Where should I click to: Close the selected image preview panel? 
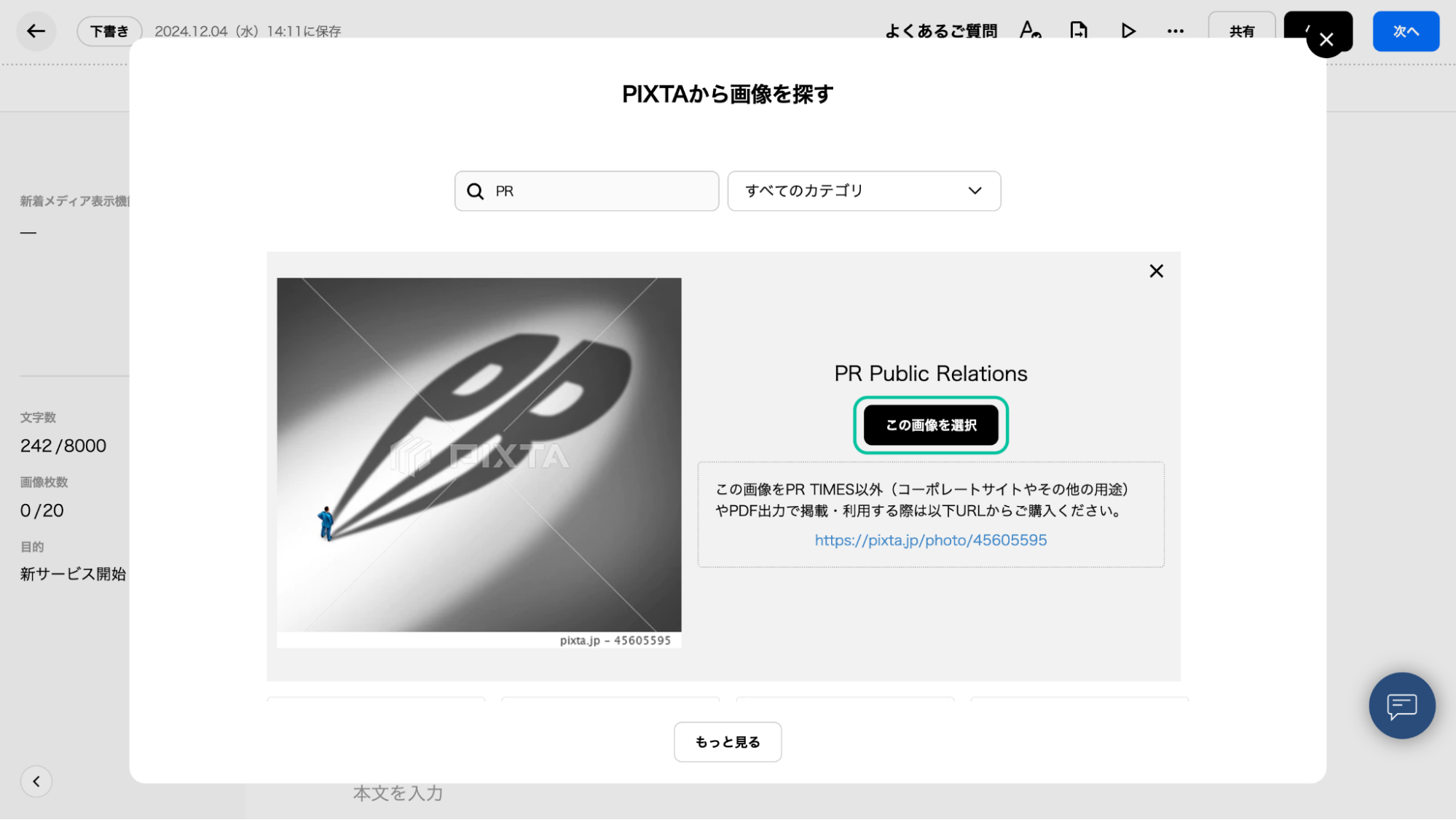(1156, 271)
